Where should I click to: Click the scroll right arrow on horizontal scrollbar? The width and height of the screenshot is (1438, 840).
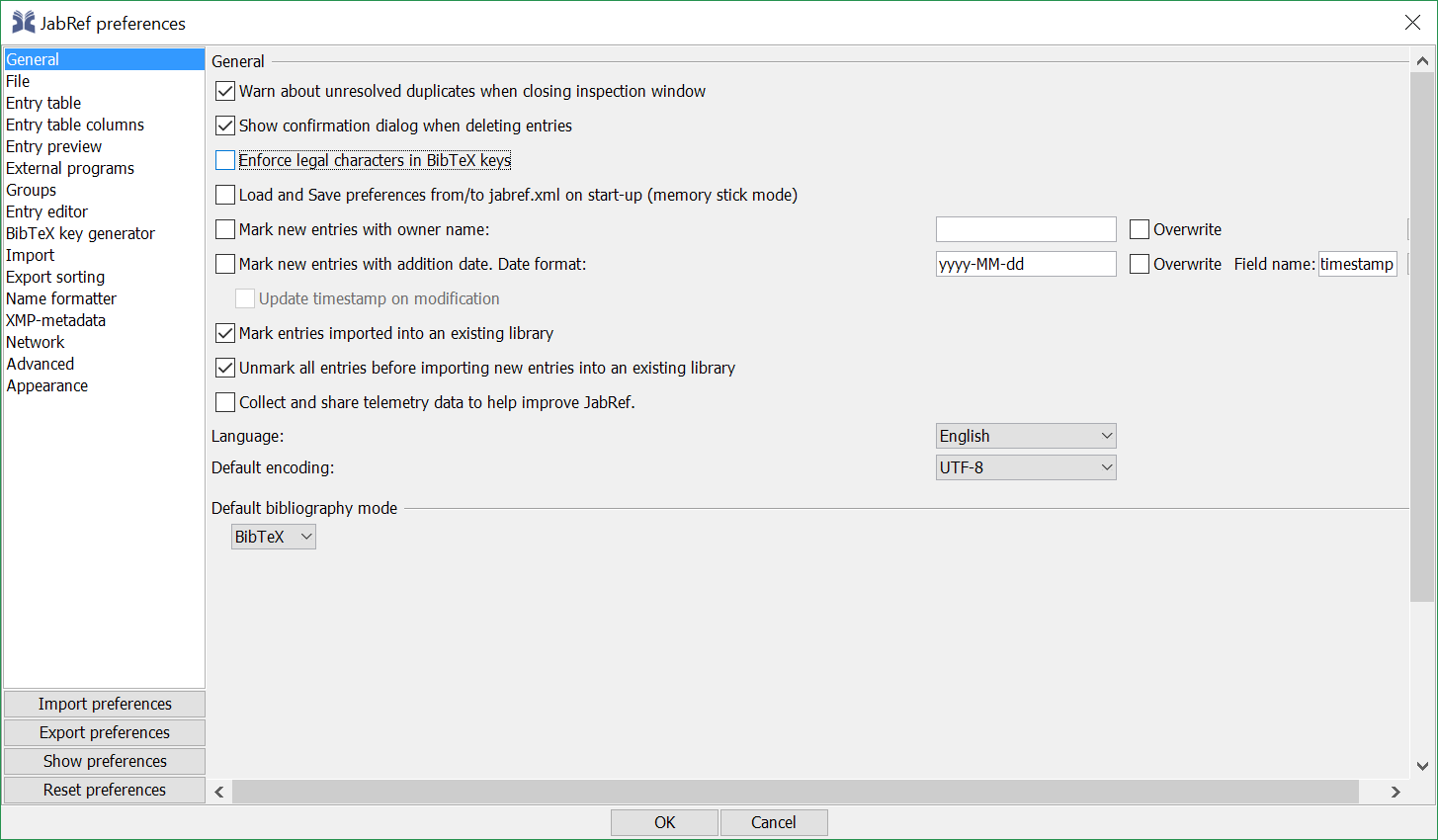[x=1396, y=792]
